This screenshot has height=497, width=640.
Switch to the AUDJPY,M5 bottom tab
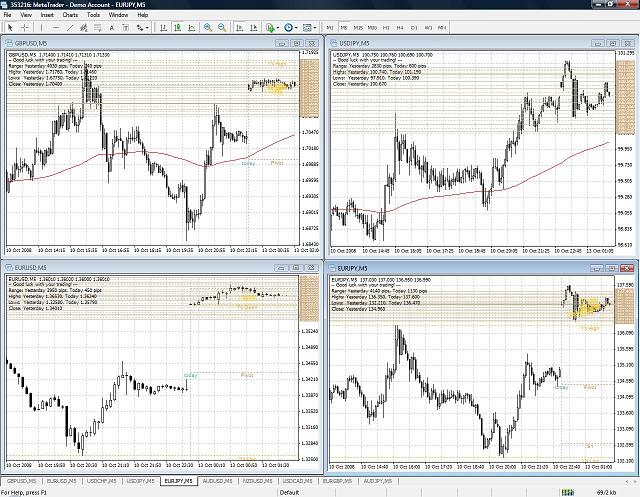377,481
